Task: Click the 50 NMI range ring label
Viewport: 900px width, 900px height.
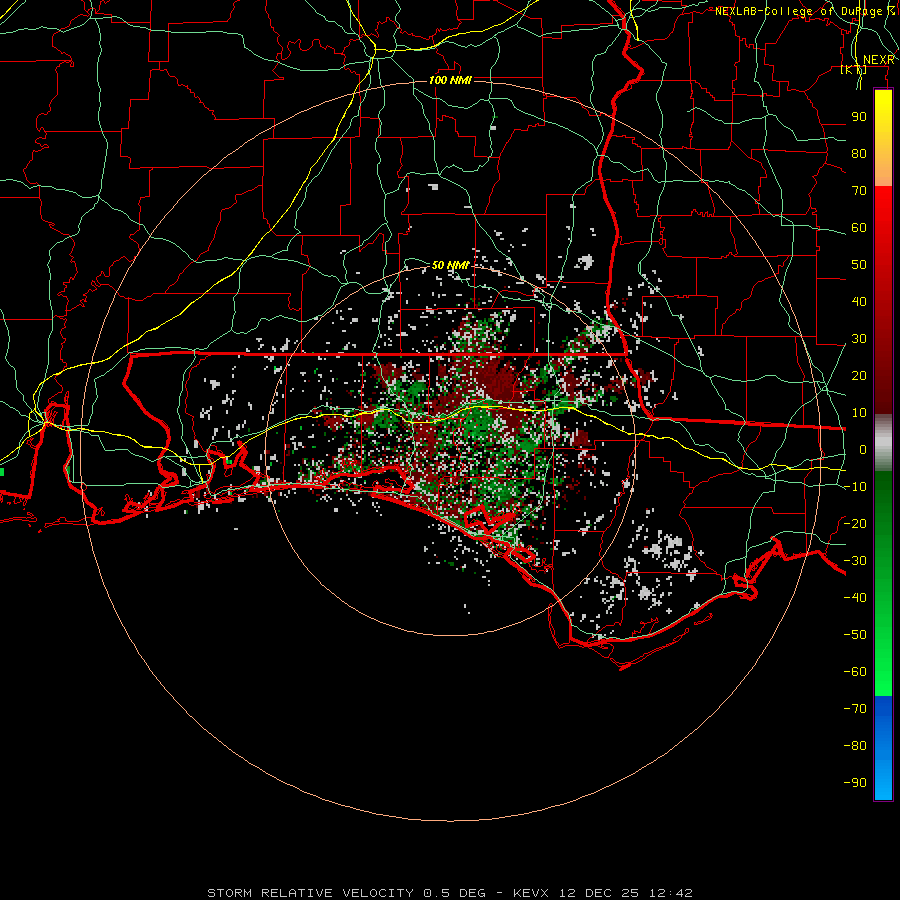Action: [x=450, y=265]
